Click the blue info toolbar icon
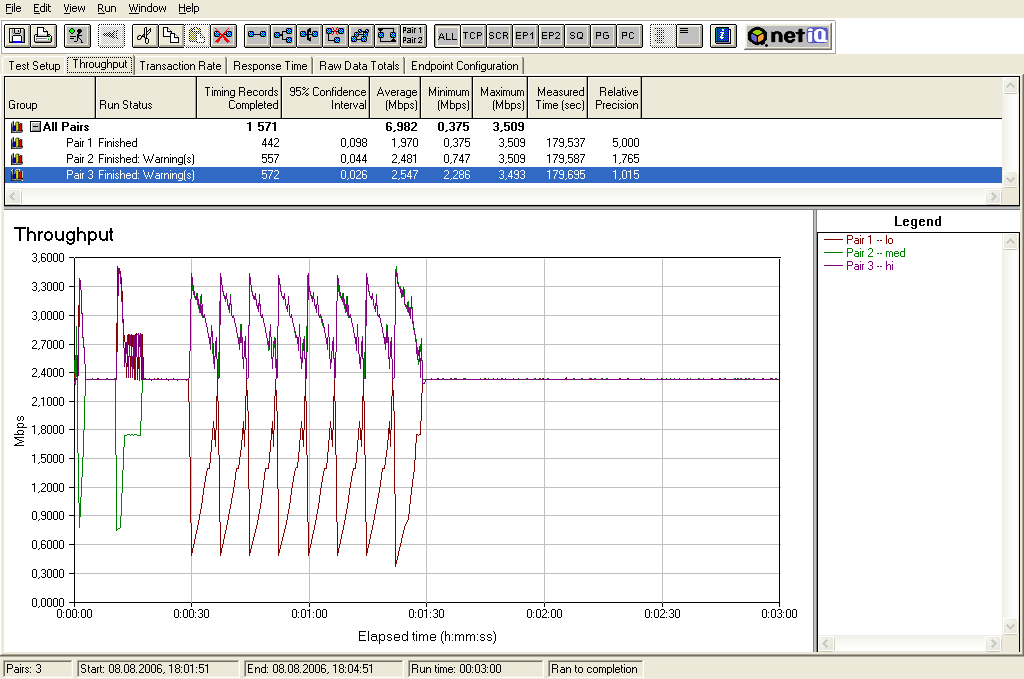Viewport: 1024px width, 679px height. pyautogui.click(x=722, y=36)
